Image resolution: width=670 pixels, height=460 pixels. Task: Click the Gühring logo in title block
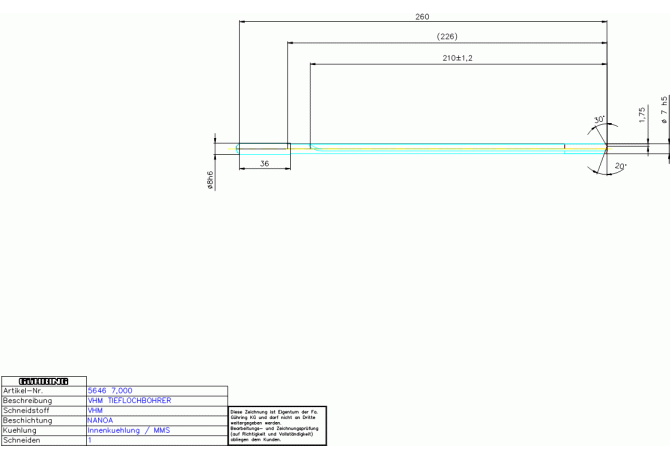point(43,381)
